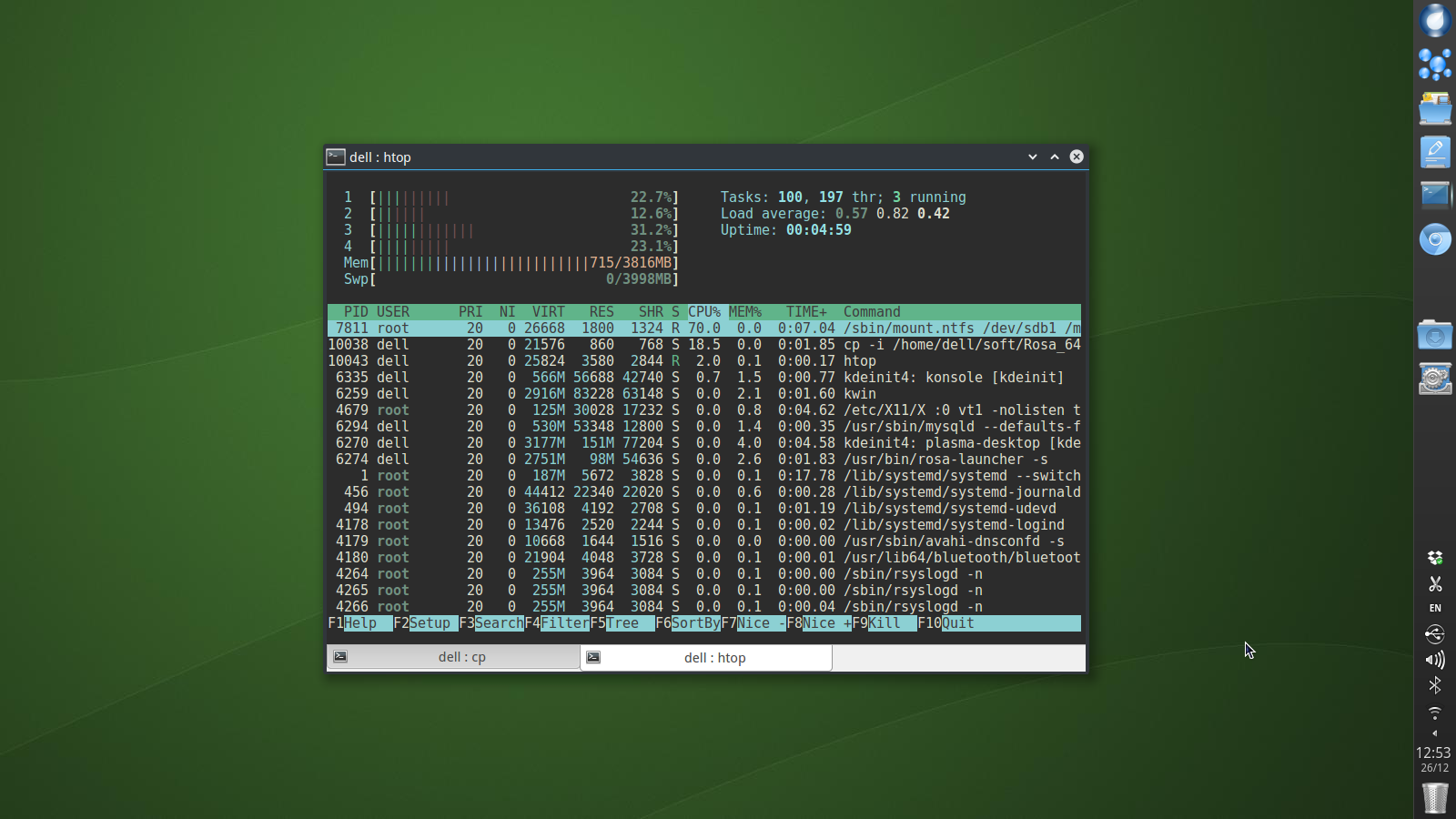This screenshot has height=819, width=1456.
Task: Open the system settings gear icon
Action: (1435, 379)
